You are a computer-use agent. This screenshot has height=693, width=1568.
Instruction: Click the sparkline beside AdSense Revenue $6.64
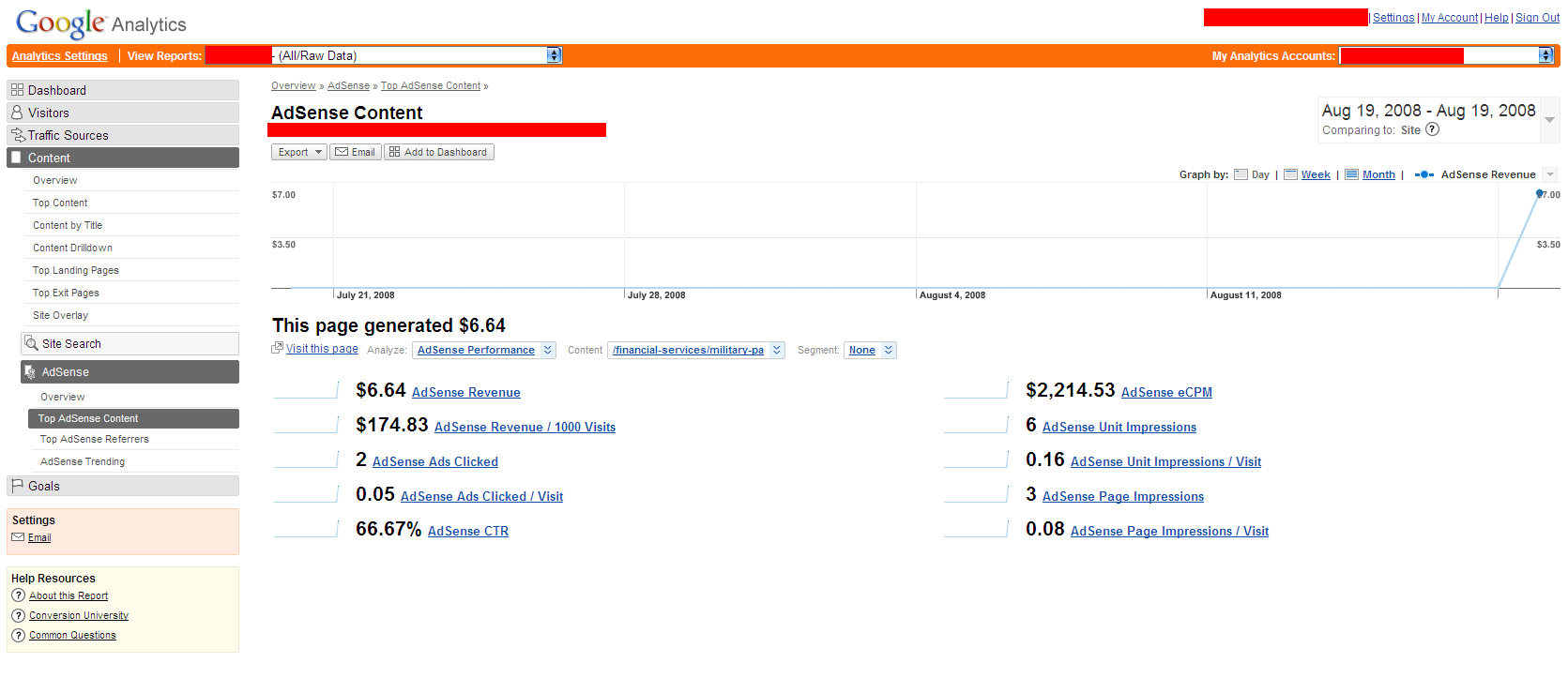(306, 390)
